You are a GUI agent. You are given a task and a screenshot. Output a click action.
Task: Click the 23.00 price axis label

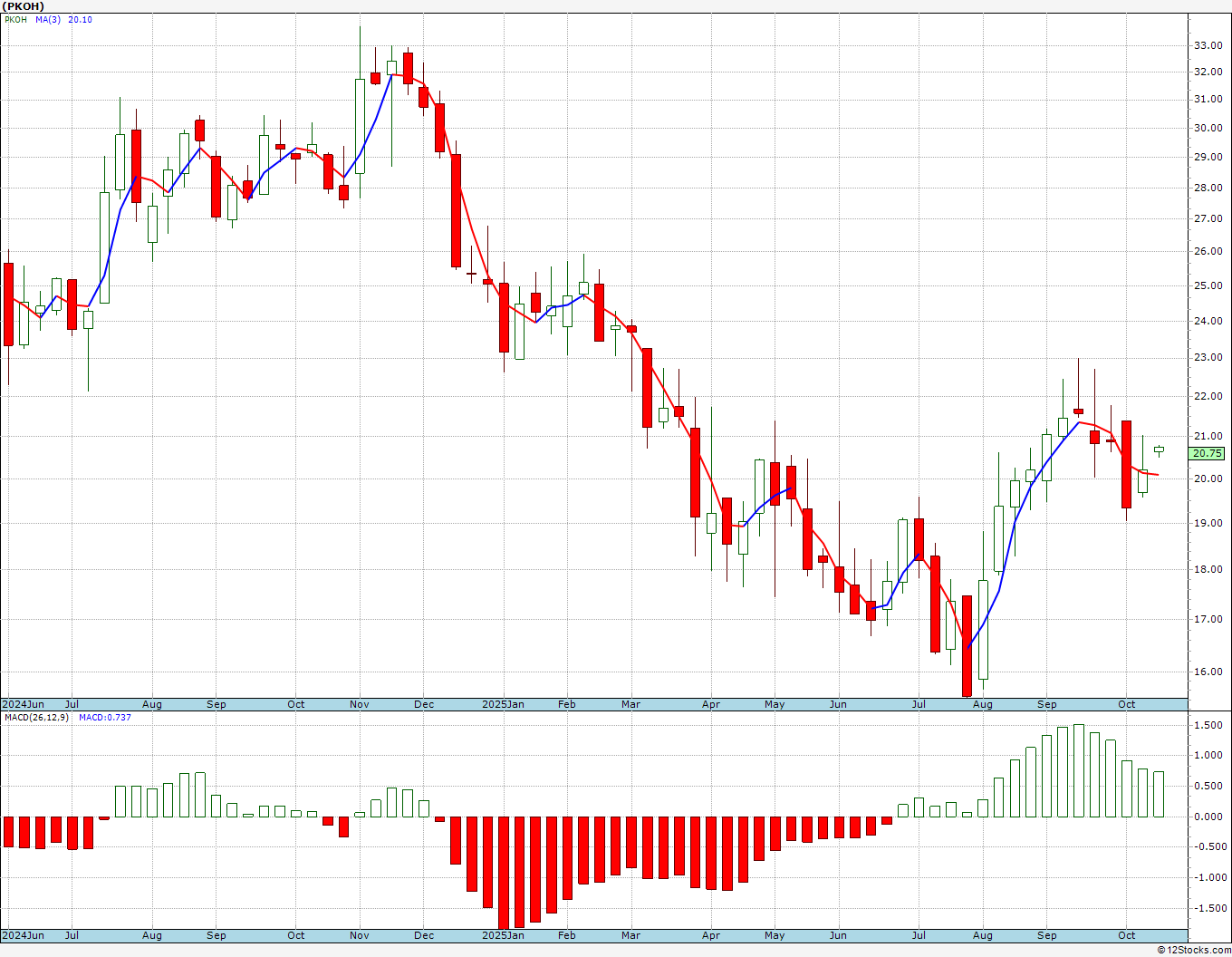(x=1208, y=357)
